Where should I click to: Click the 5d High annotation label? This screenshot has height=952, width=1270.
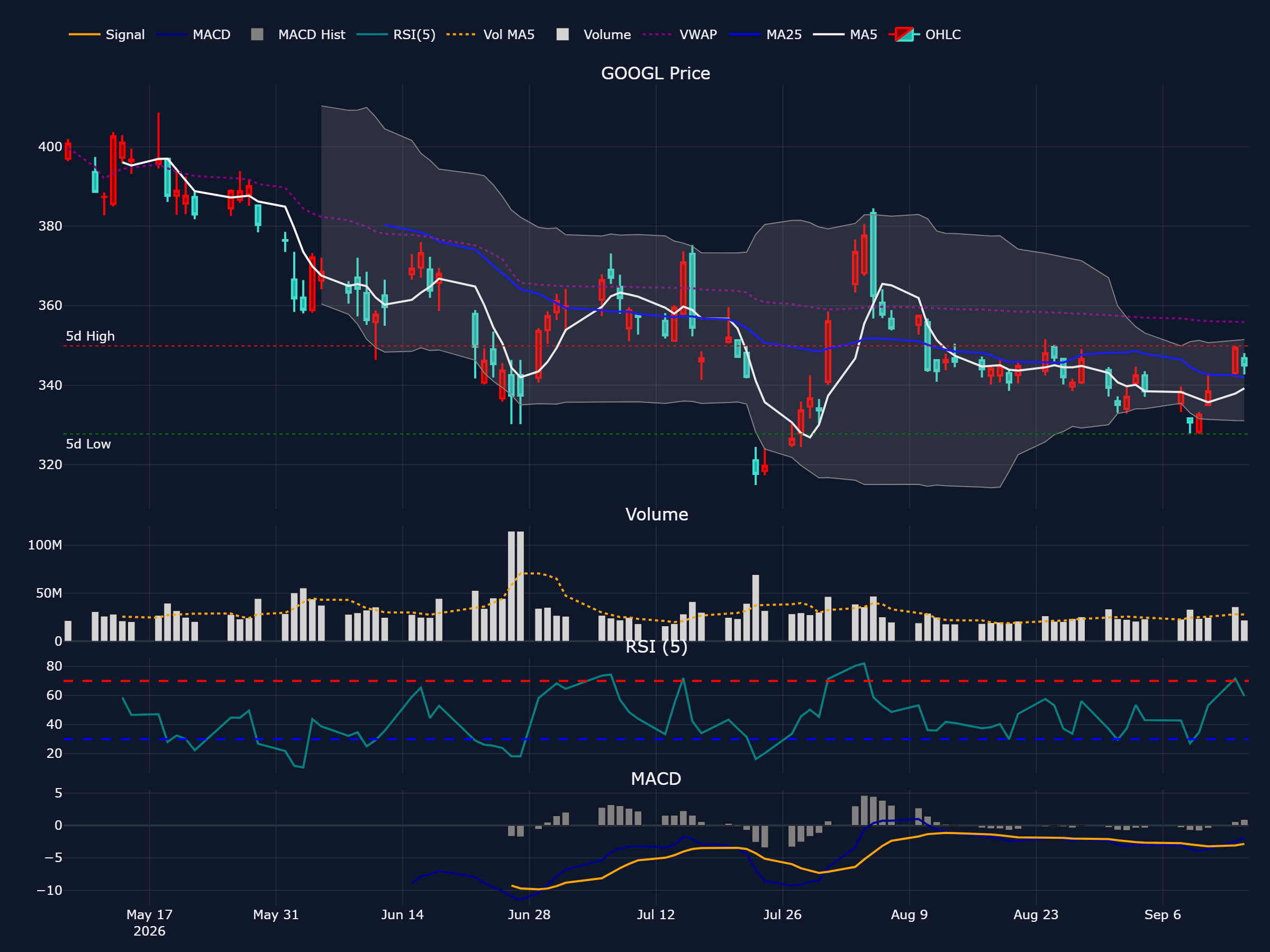pos(90,336)
